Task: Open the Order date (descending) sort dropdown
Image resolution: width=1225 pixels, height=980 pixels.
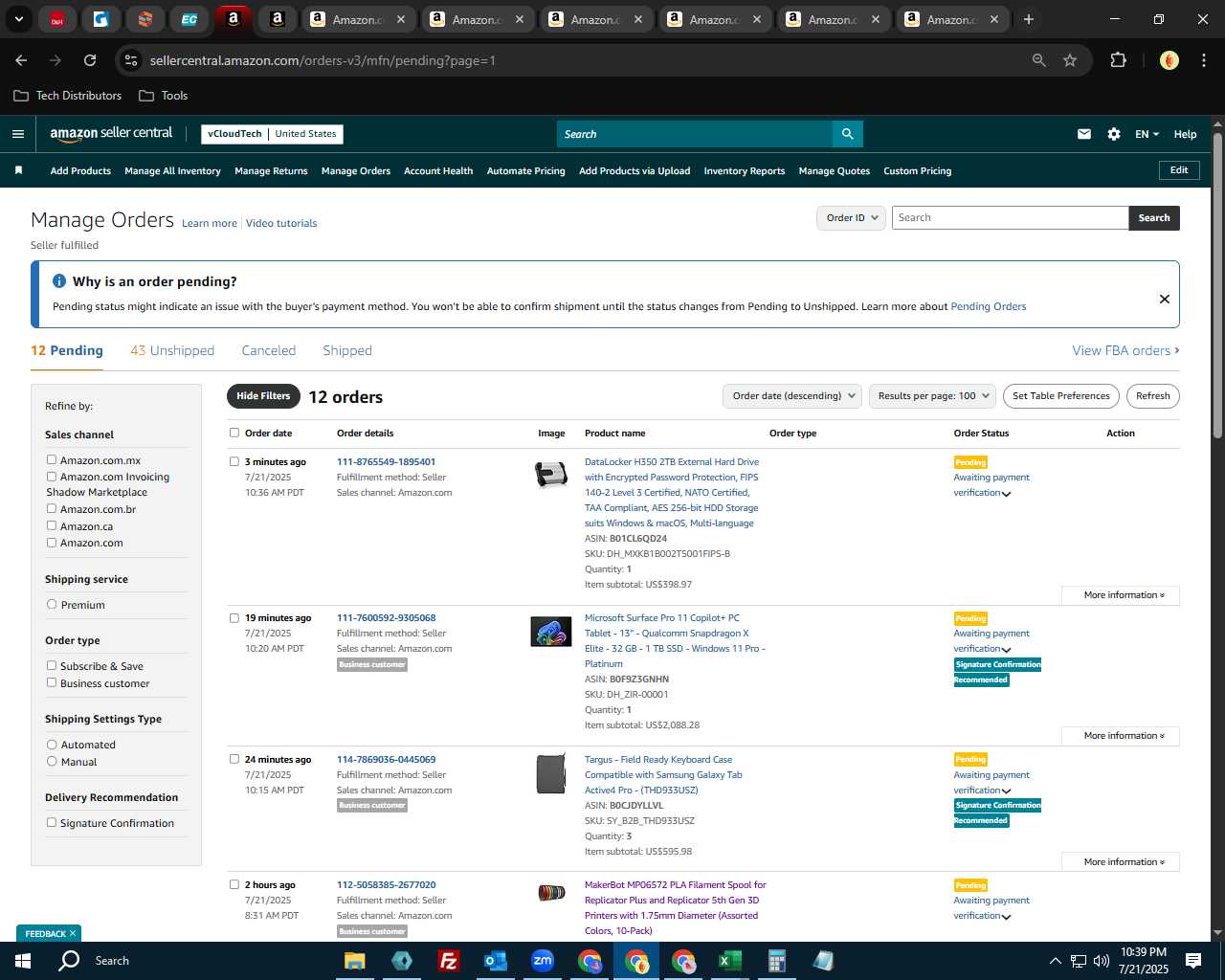Action: (x=791, y=396)
